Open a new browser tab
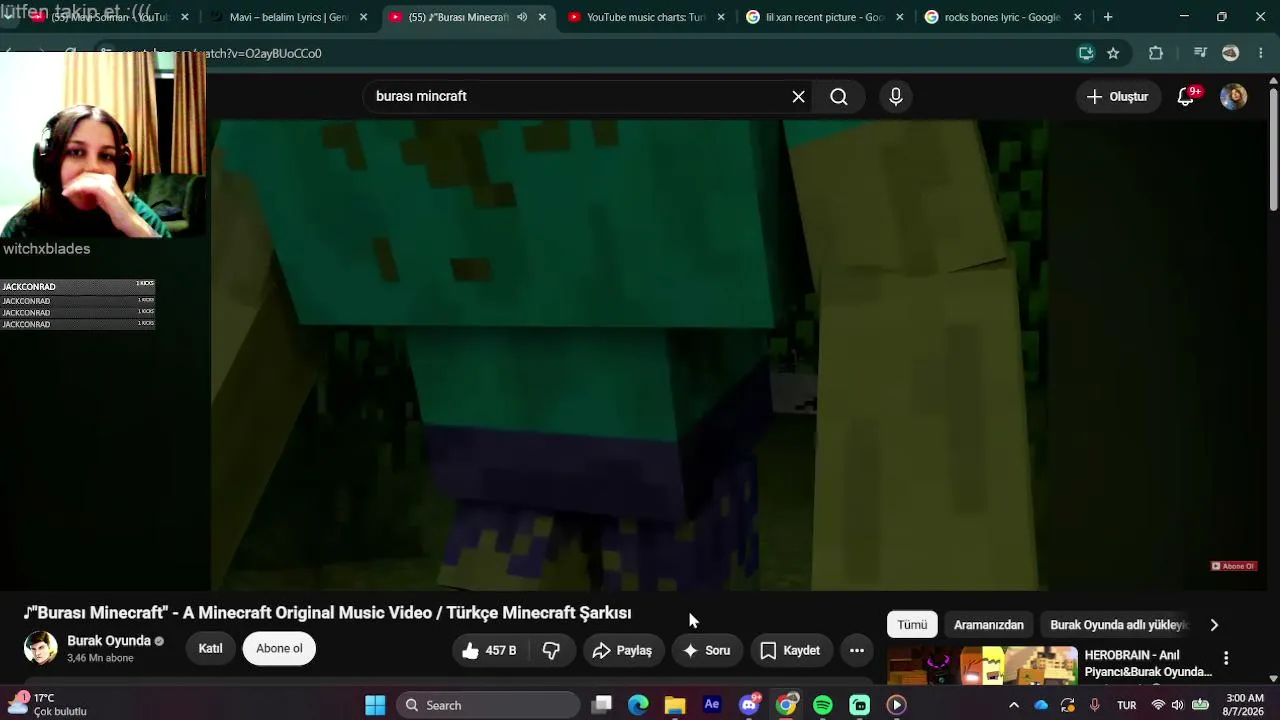The image size is (1280, 720). [x=1108, y=17]
